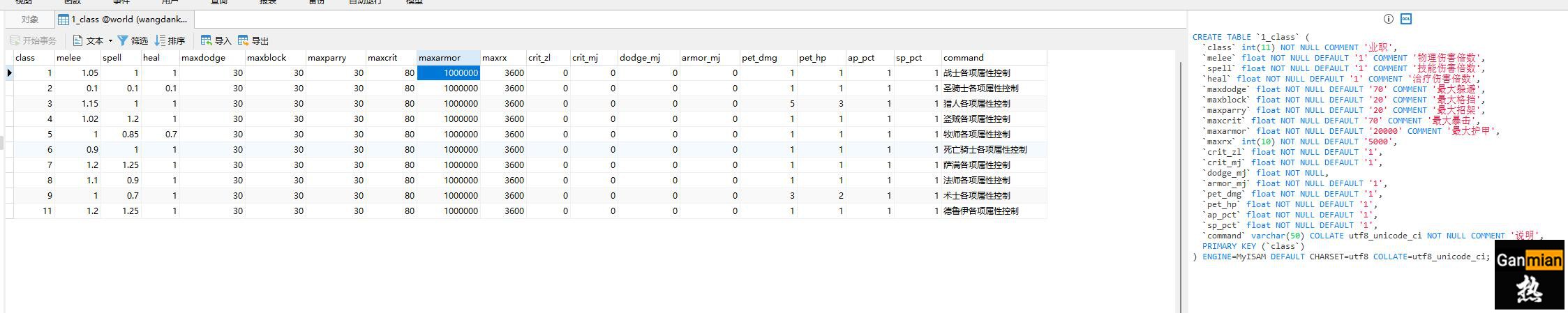Switch to the 对象 tab
Viewport: 1568px width, 313px height.
[x=29, y=20]
